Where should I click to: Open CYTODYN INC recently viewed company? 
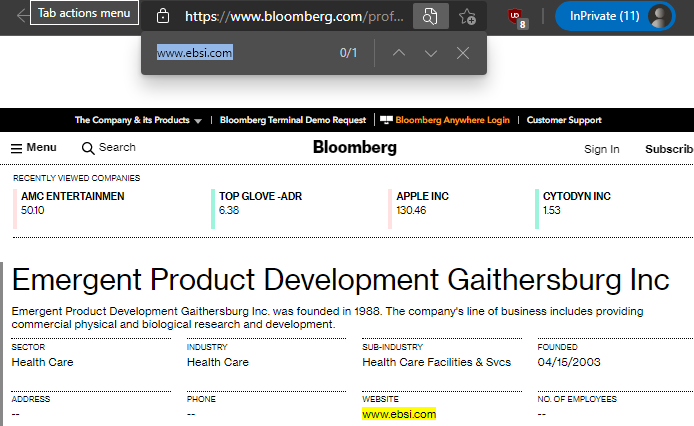577,196
